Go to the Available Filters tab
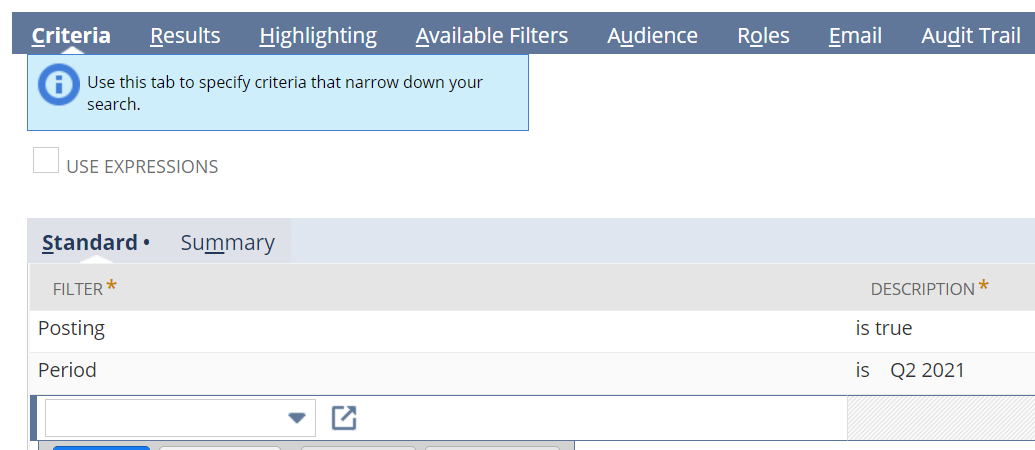The image size is (1035, 450). coord(492,36)
